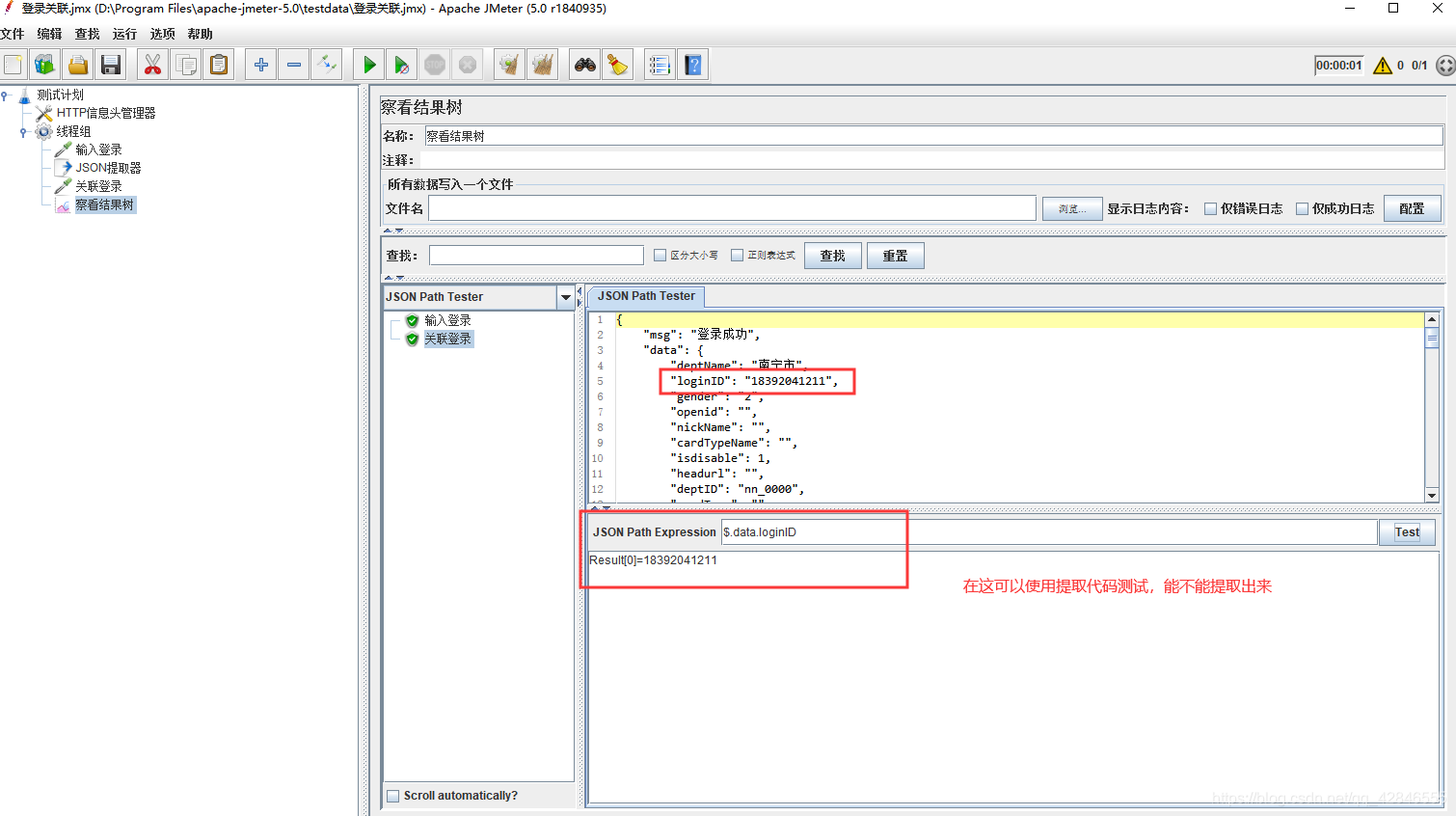Screen dimensions: 1456x816
Task: Click Start no pauses icon
Action: tap(402, 65)
